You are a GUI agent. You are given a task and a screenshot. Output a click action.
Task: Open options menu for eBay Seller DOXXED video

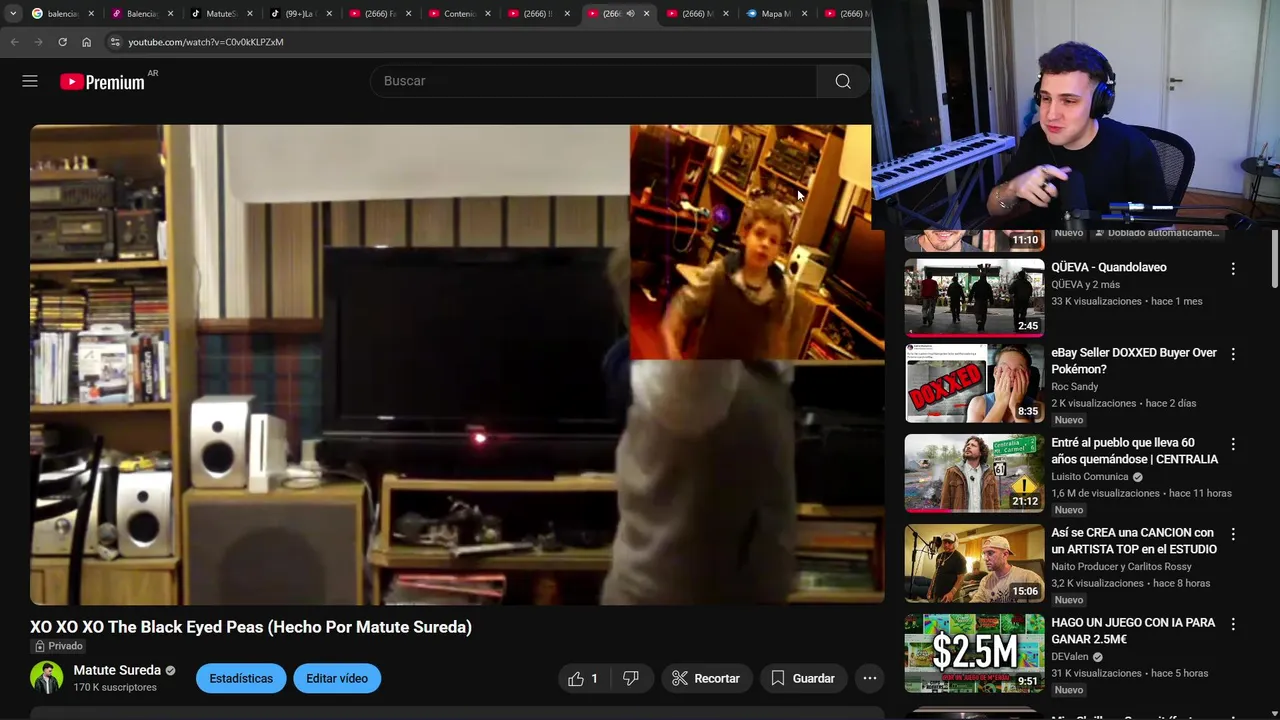coord(1233,354)
